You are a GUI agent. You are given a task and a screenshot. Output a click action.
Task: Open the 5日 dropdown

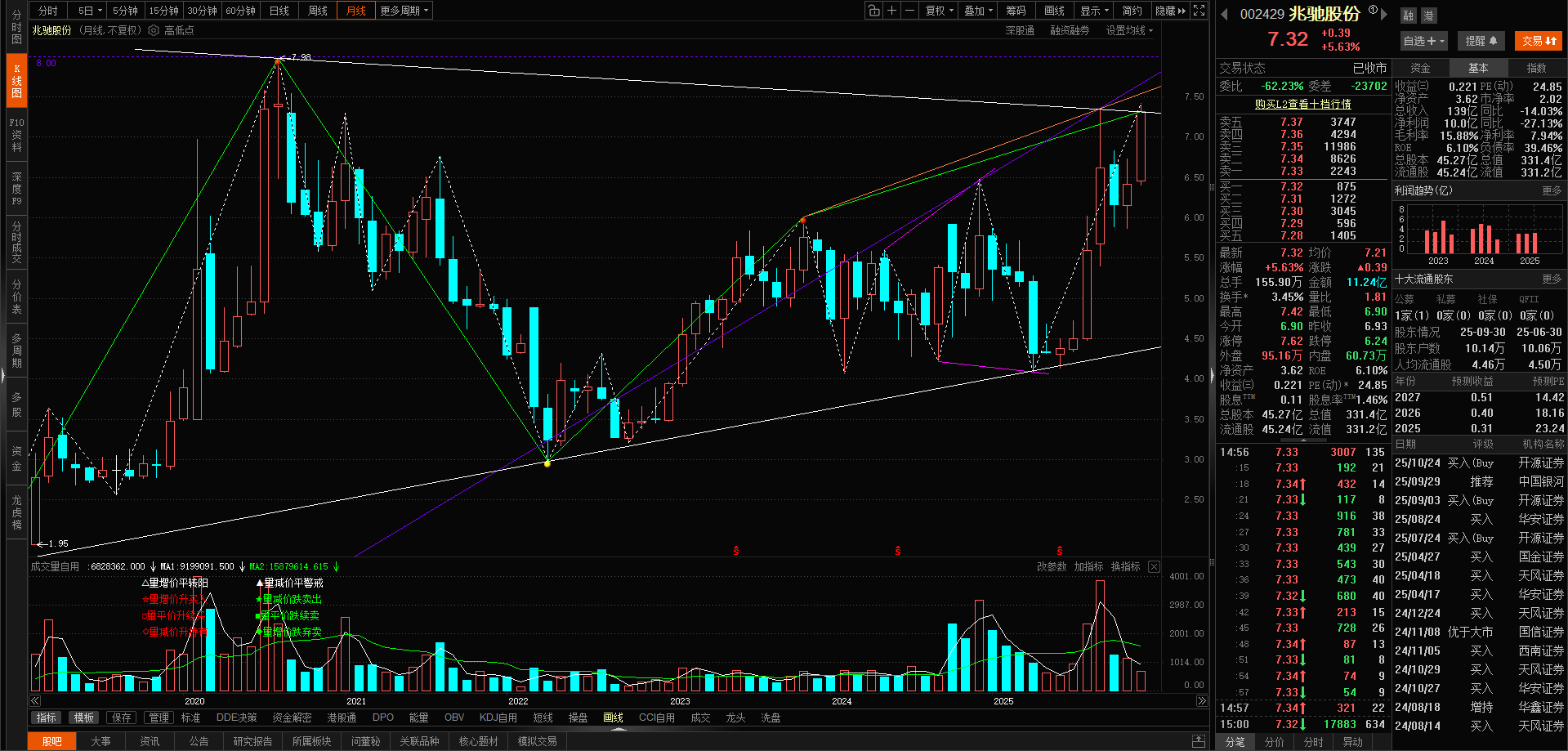[90, 11]
